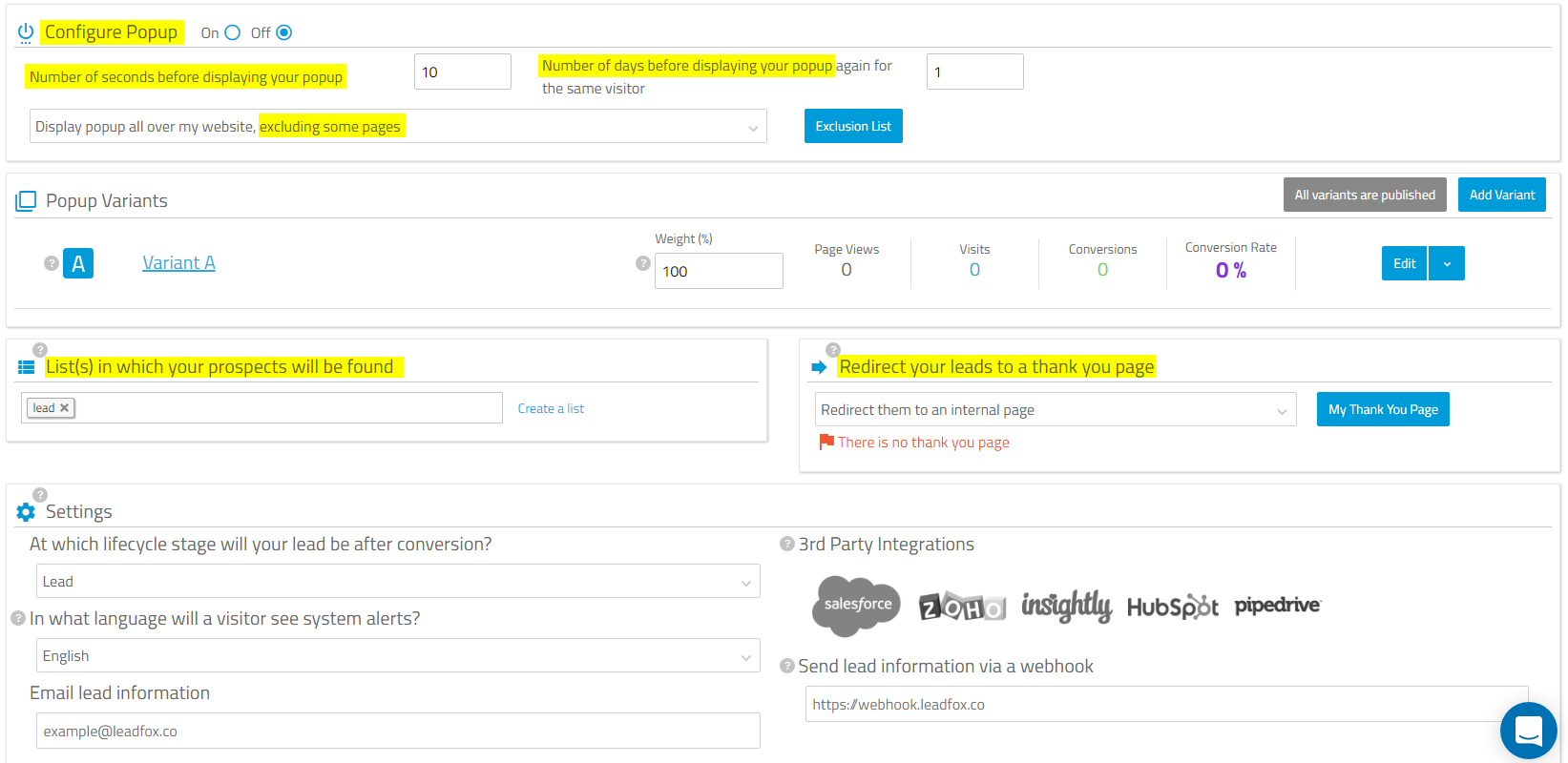Expand the arrow next to Edit button
Image resolution: width=1568 pixels, height=763 pixels.
[1447, 263]
